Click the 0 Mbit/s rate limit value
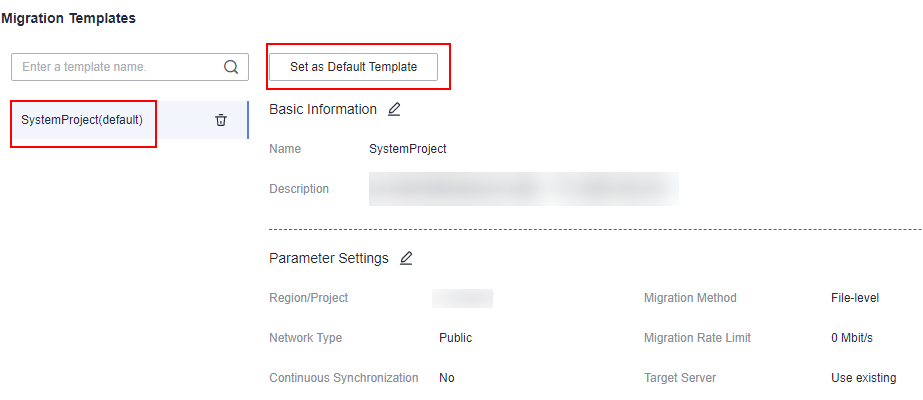 [x=851, y=338]
